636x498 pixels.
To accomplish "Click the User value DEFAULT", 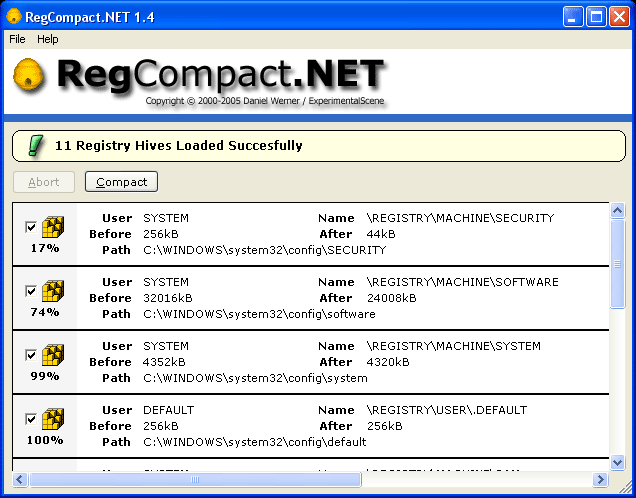I will tap(168, 410).
